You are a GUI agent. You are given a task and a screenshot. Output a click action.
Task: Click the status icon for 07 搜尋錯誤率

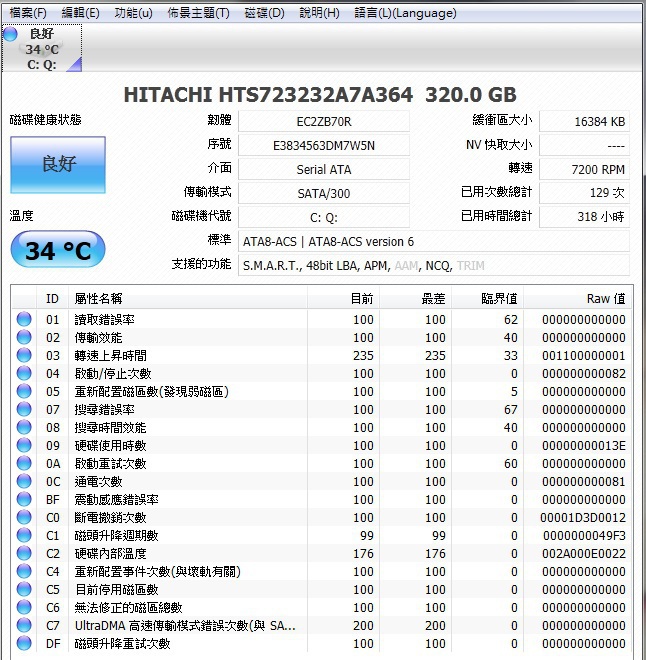(x=24, y=409)
